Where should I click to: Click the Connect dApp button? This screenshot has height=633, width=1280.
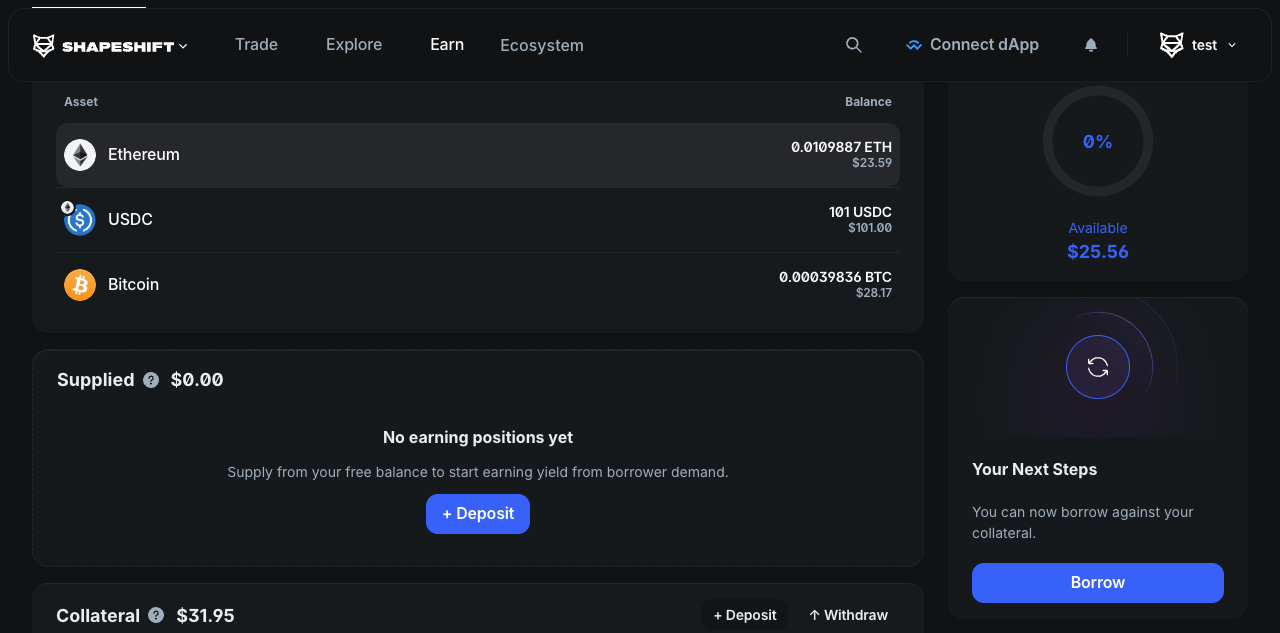point(972,45)
